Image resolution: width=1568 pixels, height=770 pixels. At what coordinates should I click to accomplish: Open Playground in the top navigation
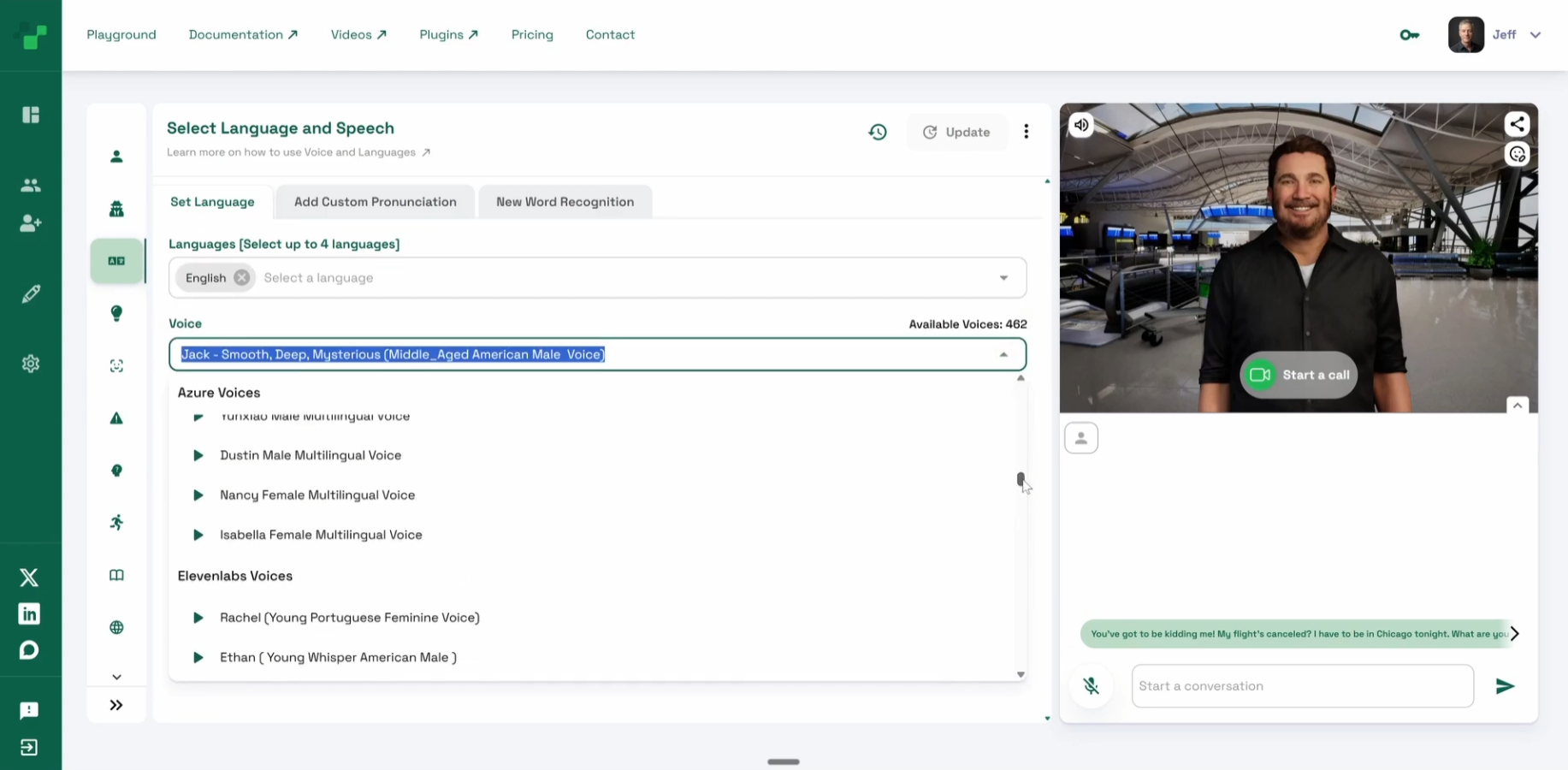pos(121,35)
